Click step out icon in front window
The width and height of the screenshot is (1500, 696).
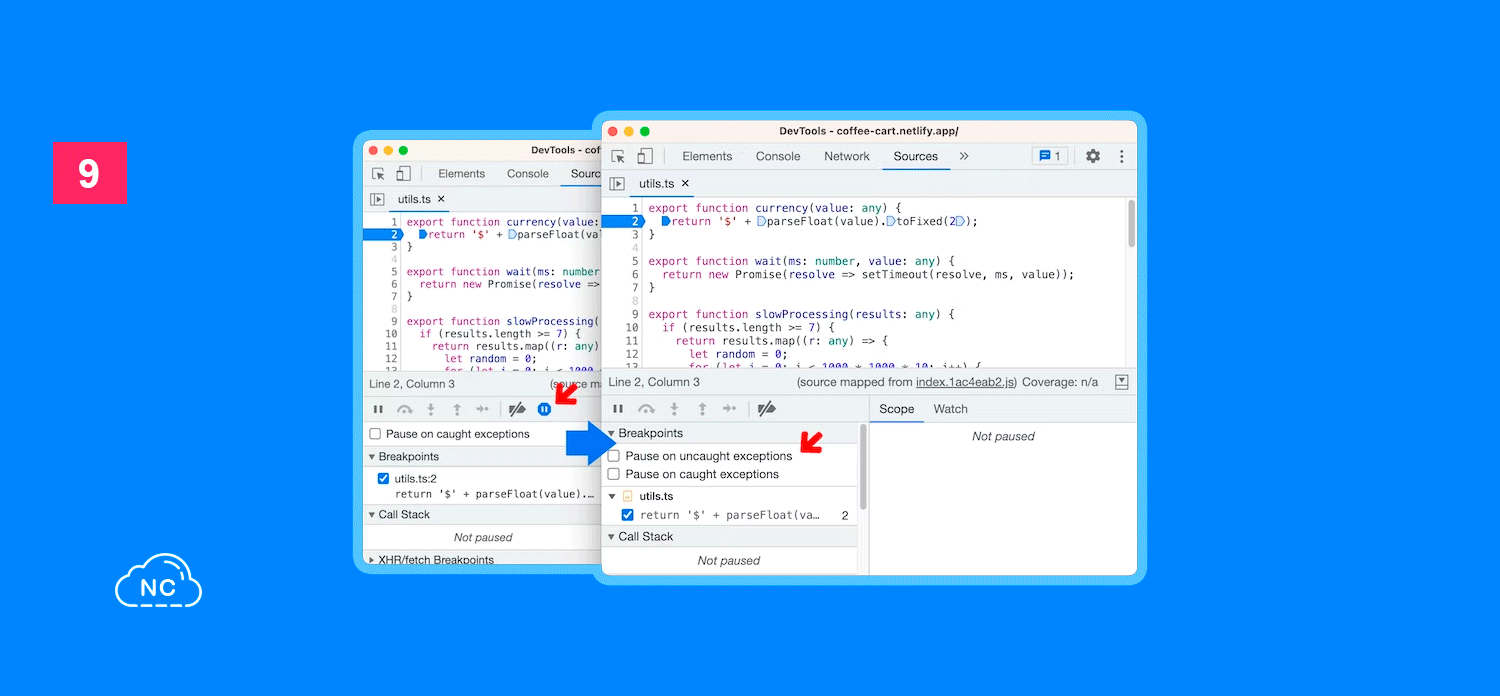(702, 409)
